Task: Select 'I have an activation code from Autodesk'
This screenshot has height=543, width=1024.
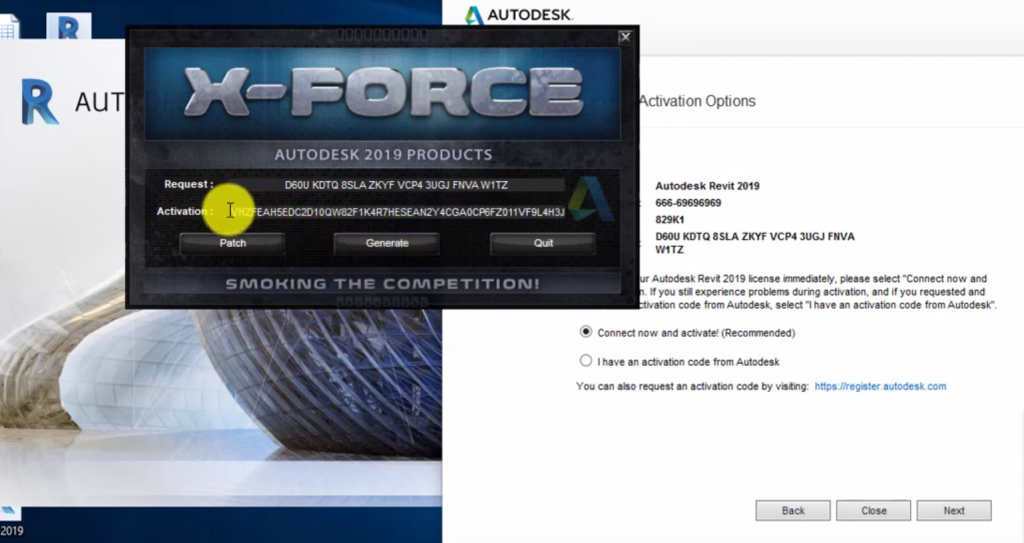Action: click(586, 361)
